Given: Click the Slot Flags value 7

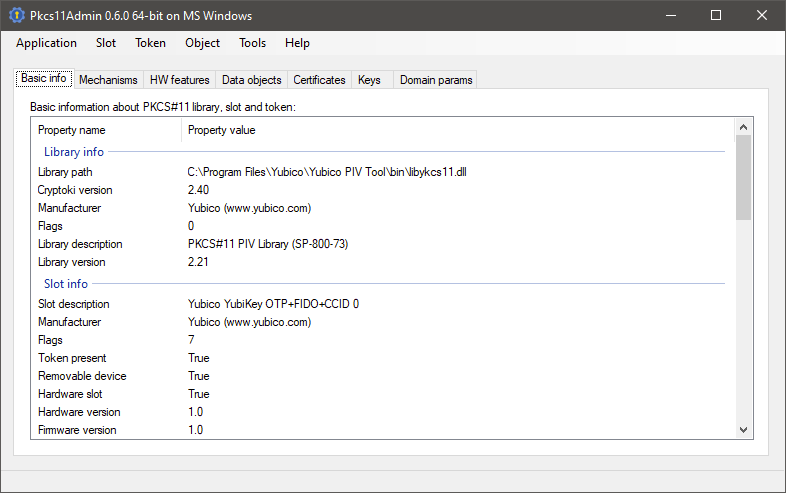Looking at the screenshot, I should click(191, 340).
